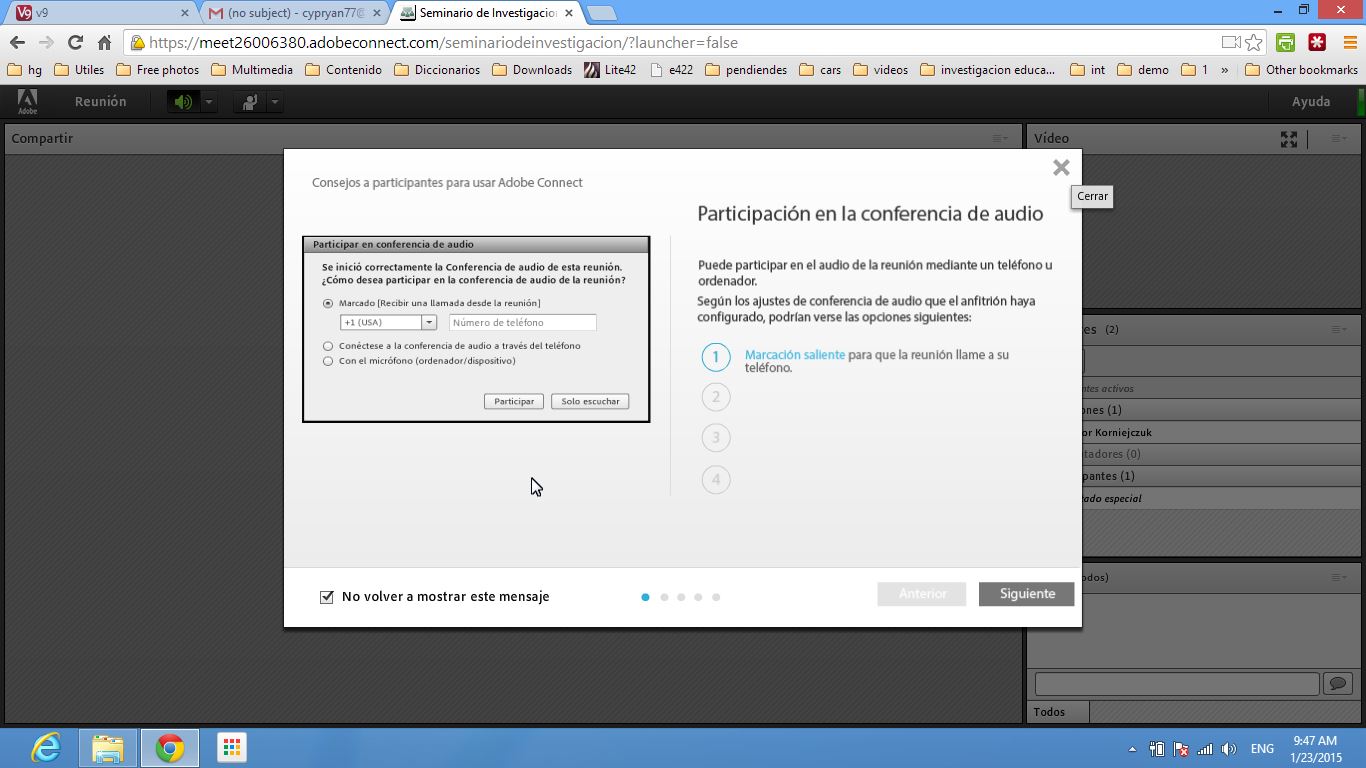This screenshot has height=768, width=1366.
Task: Open the colorful grid app on taskbar
Action: click(232, 748)
